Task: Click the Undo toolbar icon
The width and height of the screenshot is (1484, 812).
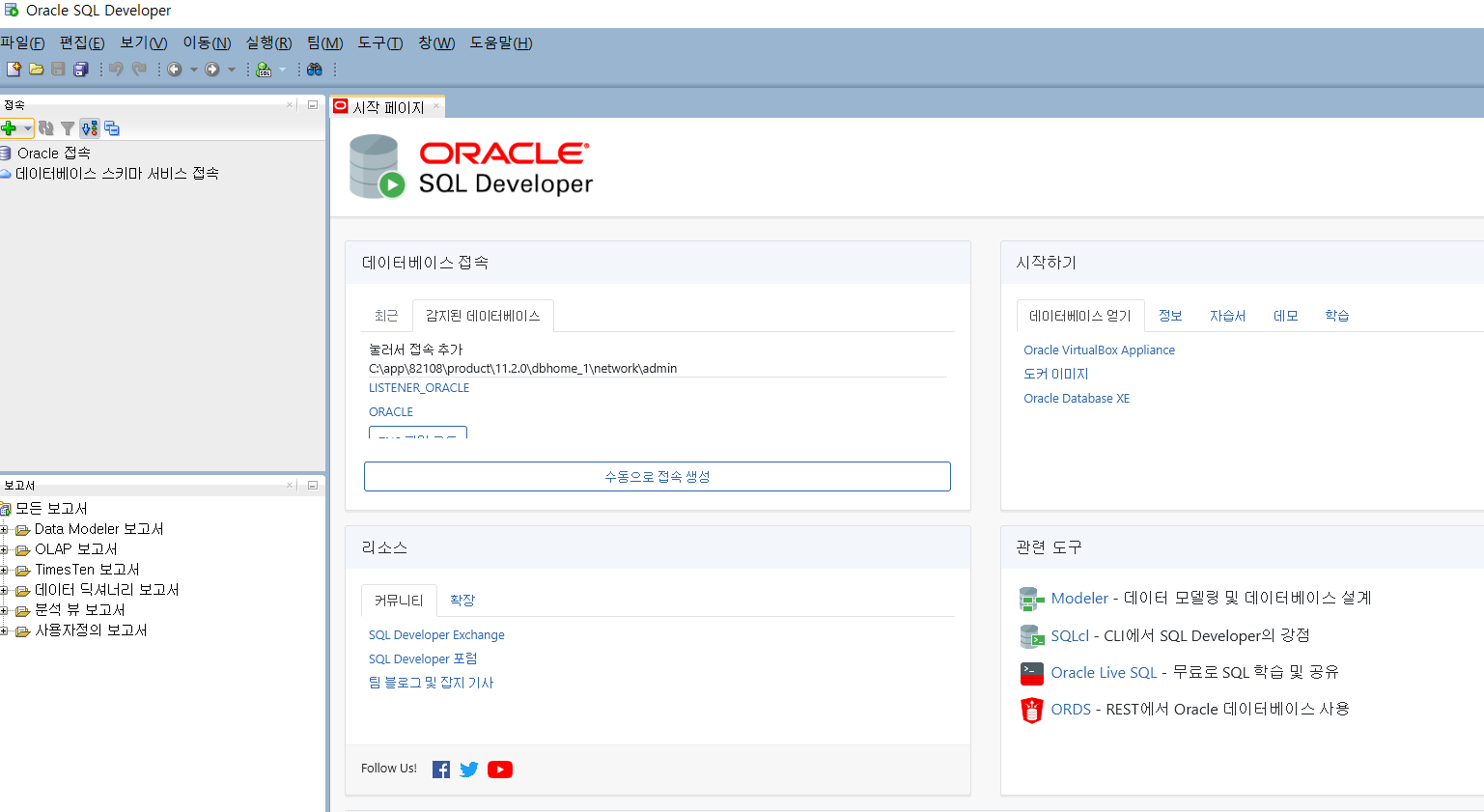Action: click(x=116, y=70)
